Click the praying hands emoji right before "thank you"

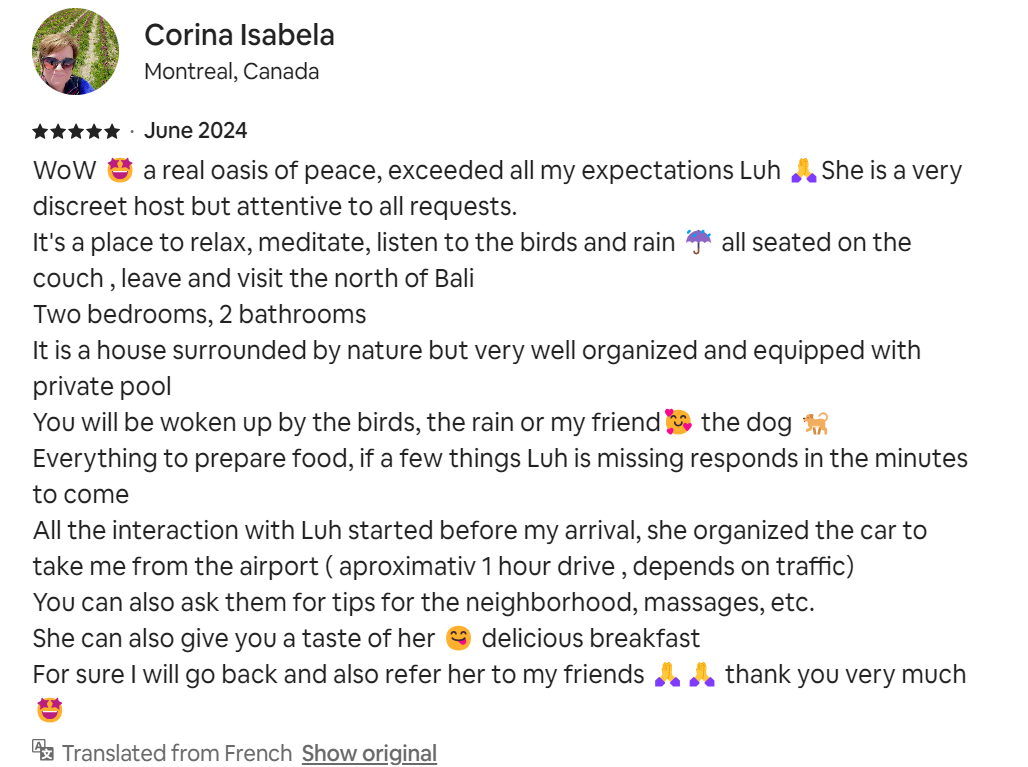[x=703, y=675]
